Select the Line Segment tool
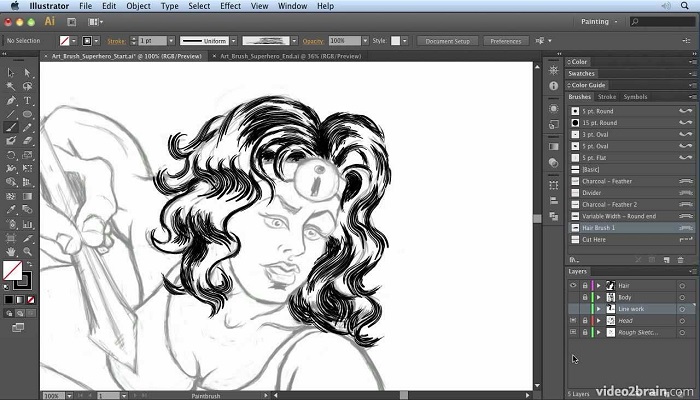 click(11, 114)
